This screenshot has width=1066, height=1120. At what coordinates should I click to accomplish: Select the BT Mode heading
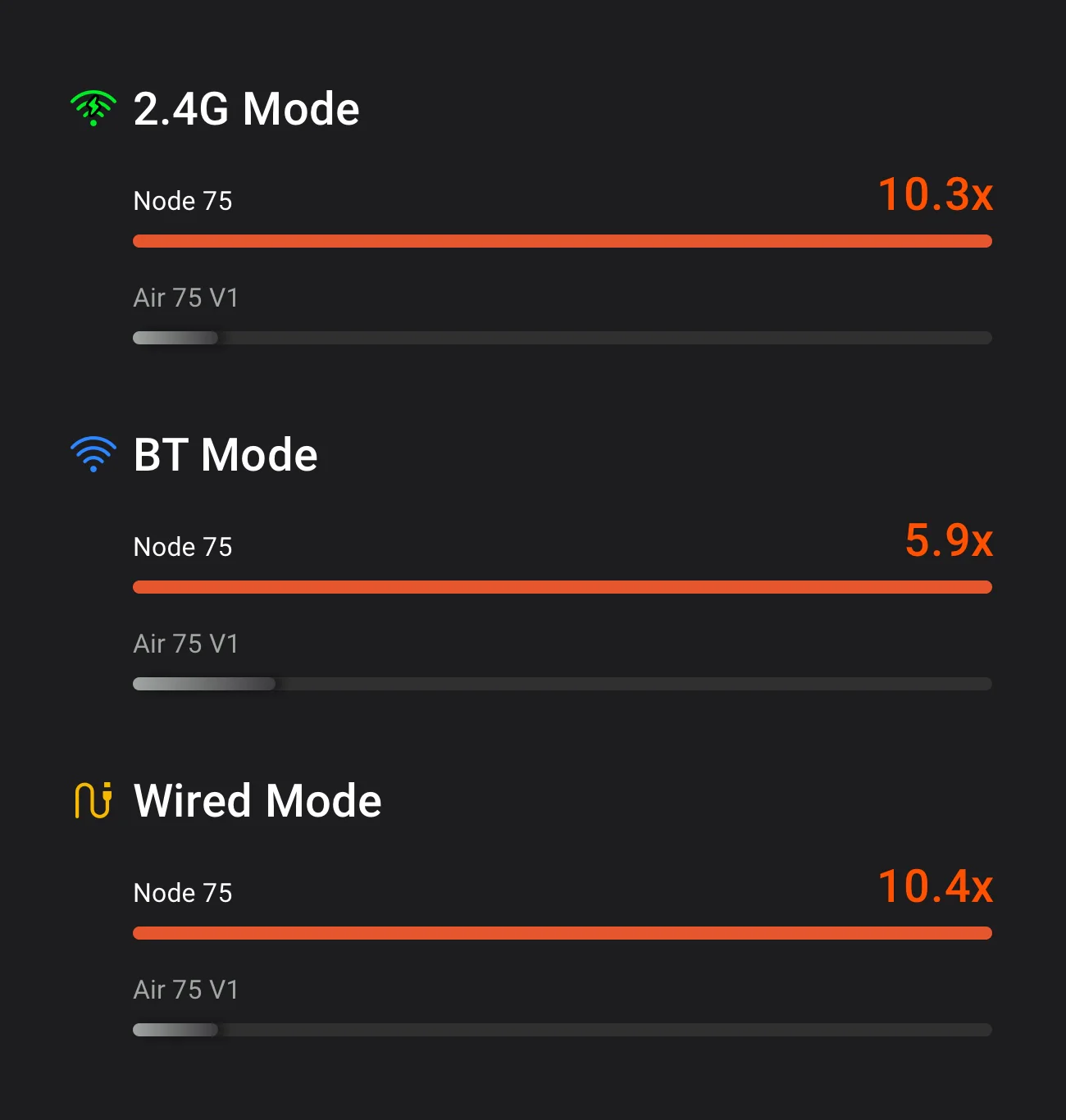(225, 455)
